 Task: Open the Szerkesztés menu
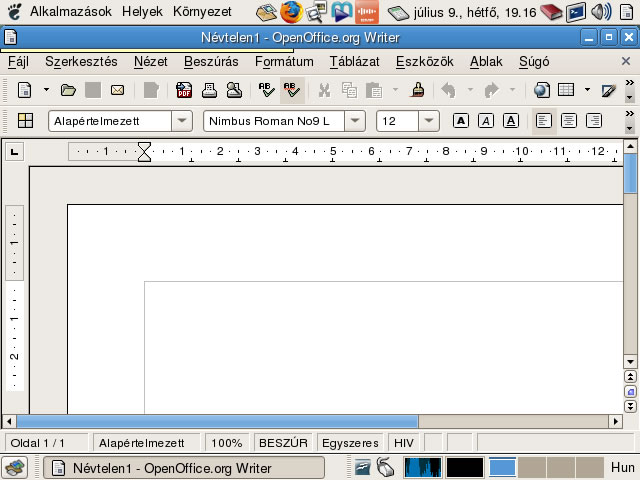click(81, 62)
